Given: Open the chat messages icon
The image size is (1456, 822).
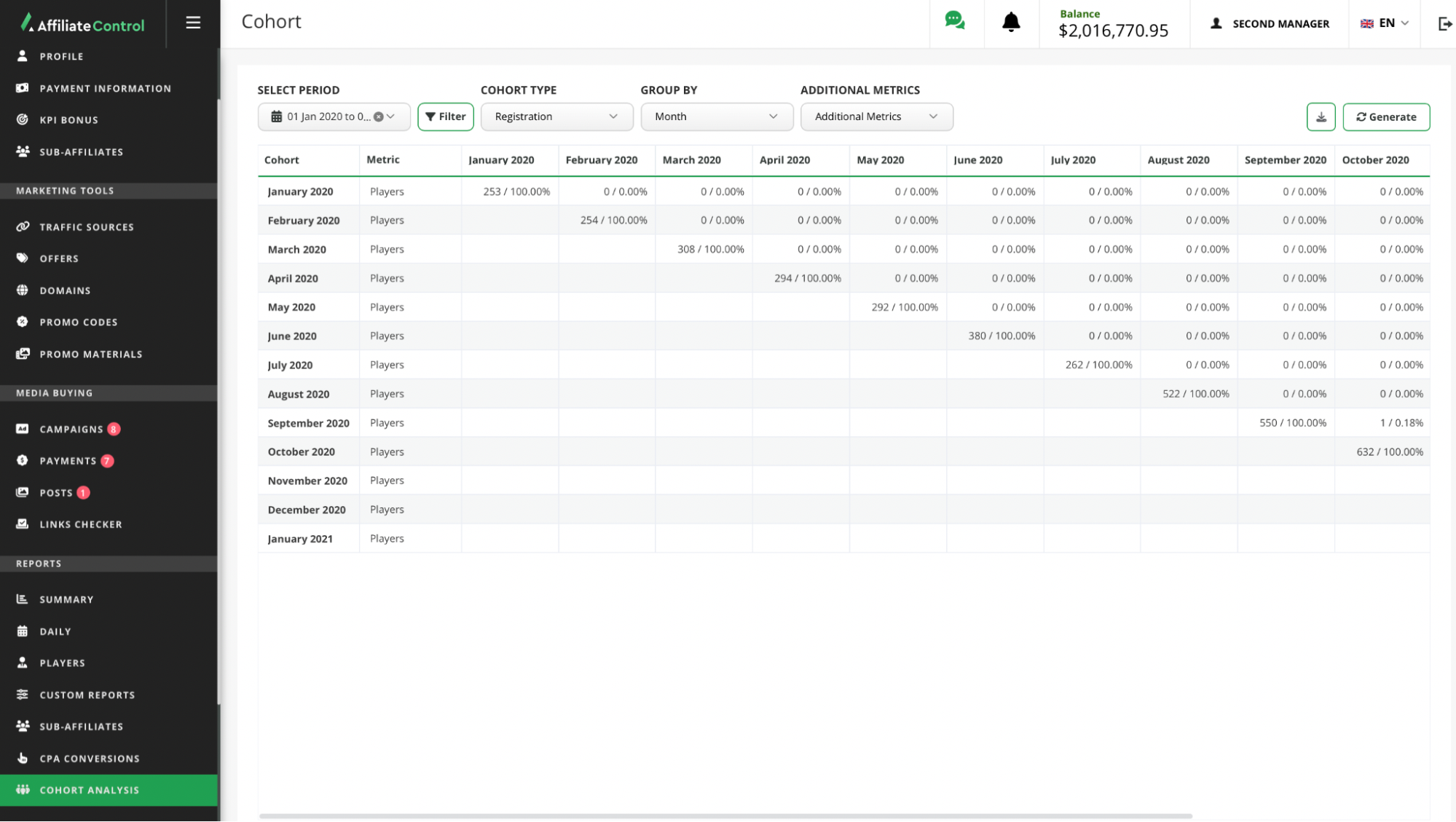Looking at the screenshot, I should 954,21.
